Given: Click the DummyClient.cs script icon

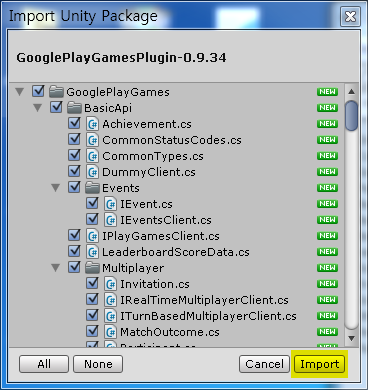Looking at the screenshot, I should click(92, 172).
